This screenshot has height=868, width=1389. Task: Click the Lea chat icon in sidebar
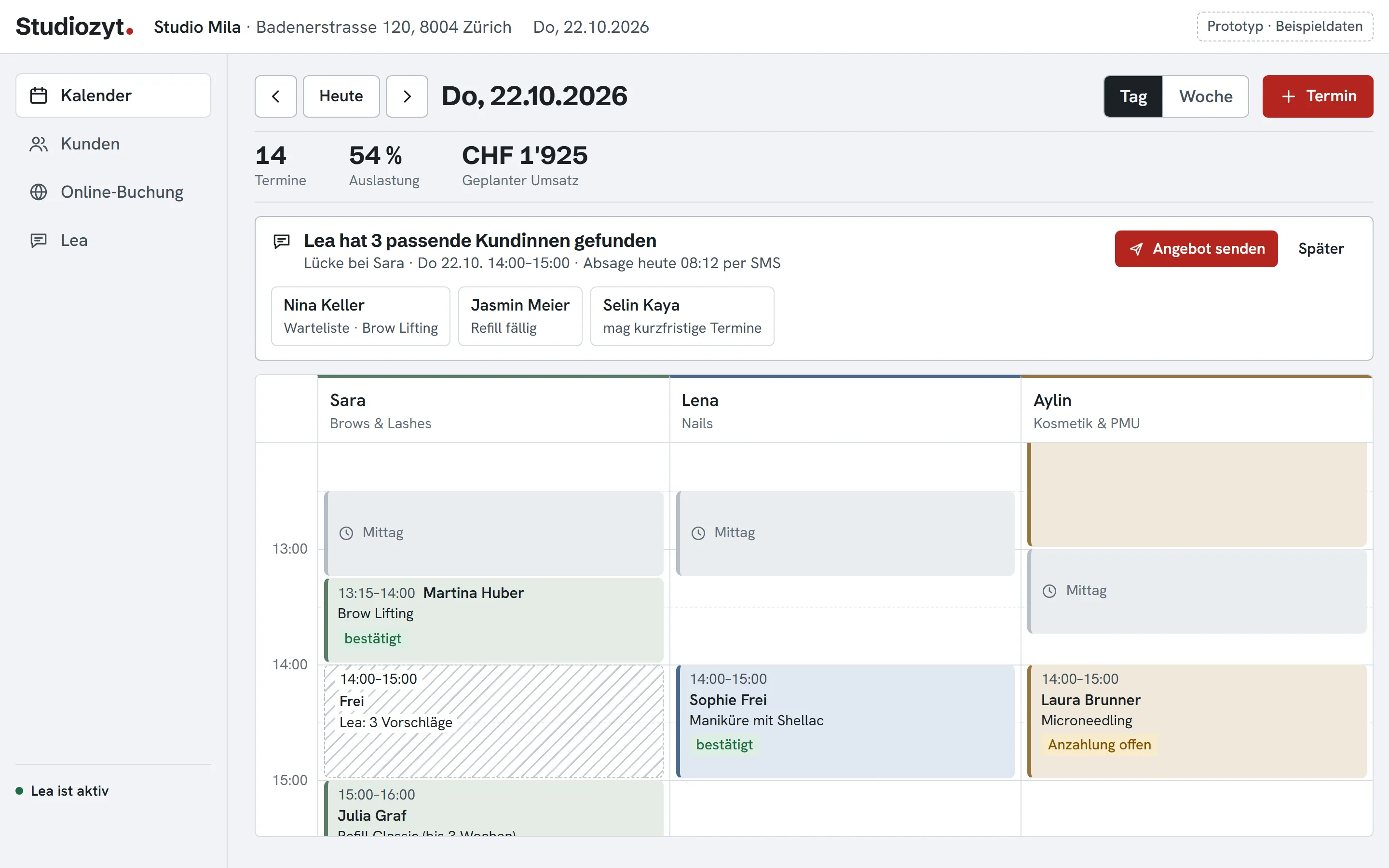(39, 241)
